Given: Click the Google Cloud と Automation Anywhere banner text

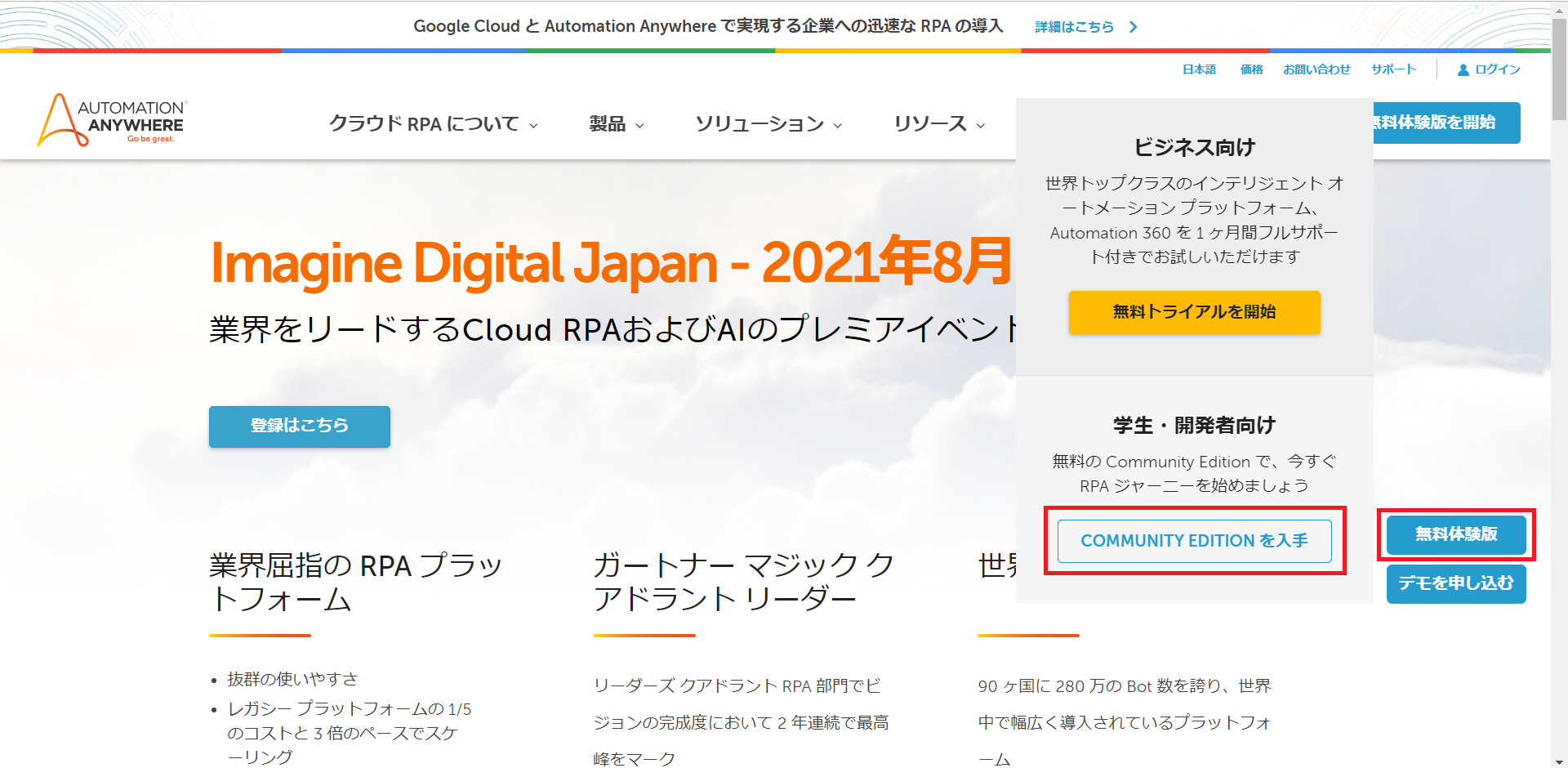Looking at the screenshot, I should [x=708, y=26].
